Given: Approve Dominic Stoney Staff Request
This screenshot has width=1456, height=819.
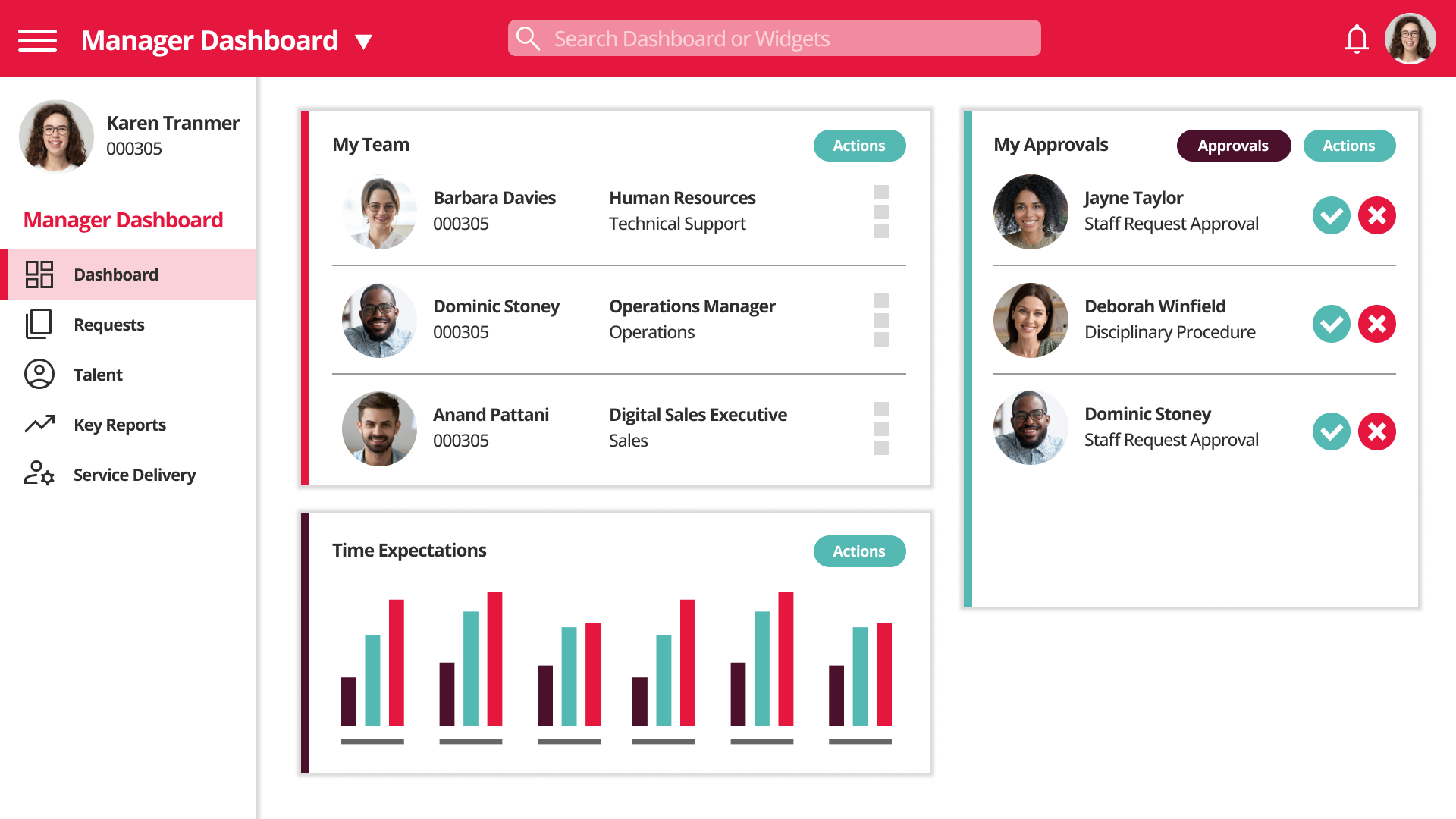Looking at the screenshot, I should tap(1331, 431).
